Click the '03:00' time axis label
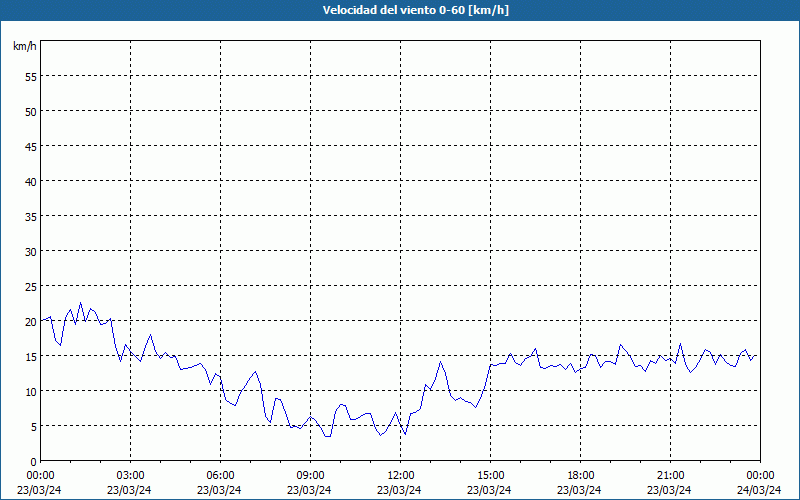 pos(130,476)
